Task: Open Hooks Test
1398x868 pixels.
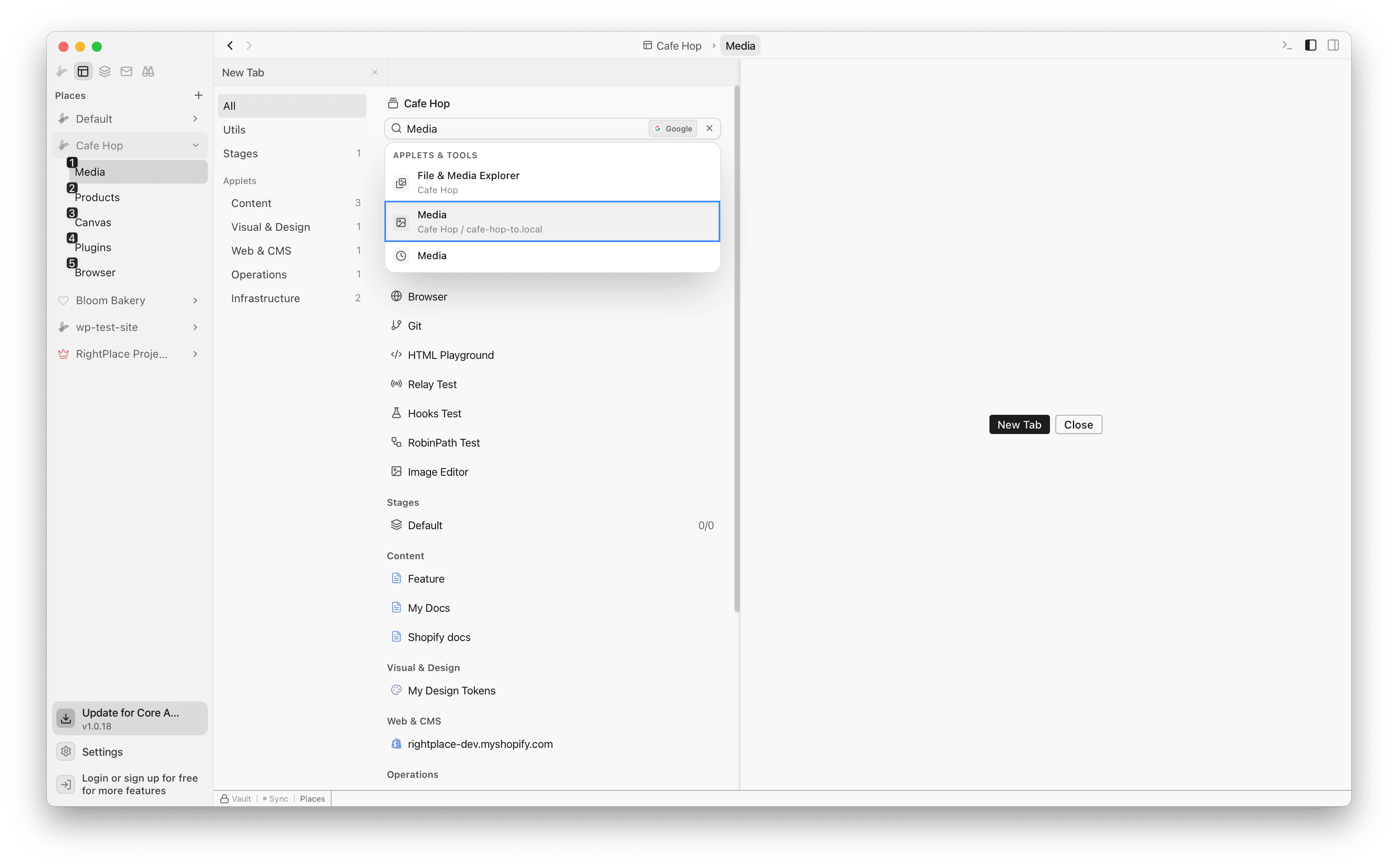Action: tap(552, 413)
